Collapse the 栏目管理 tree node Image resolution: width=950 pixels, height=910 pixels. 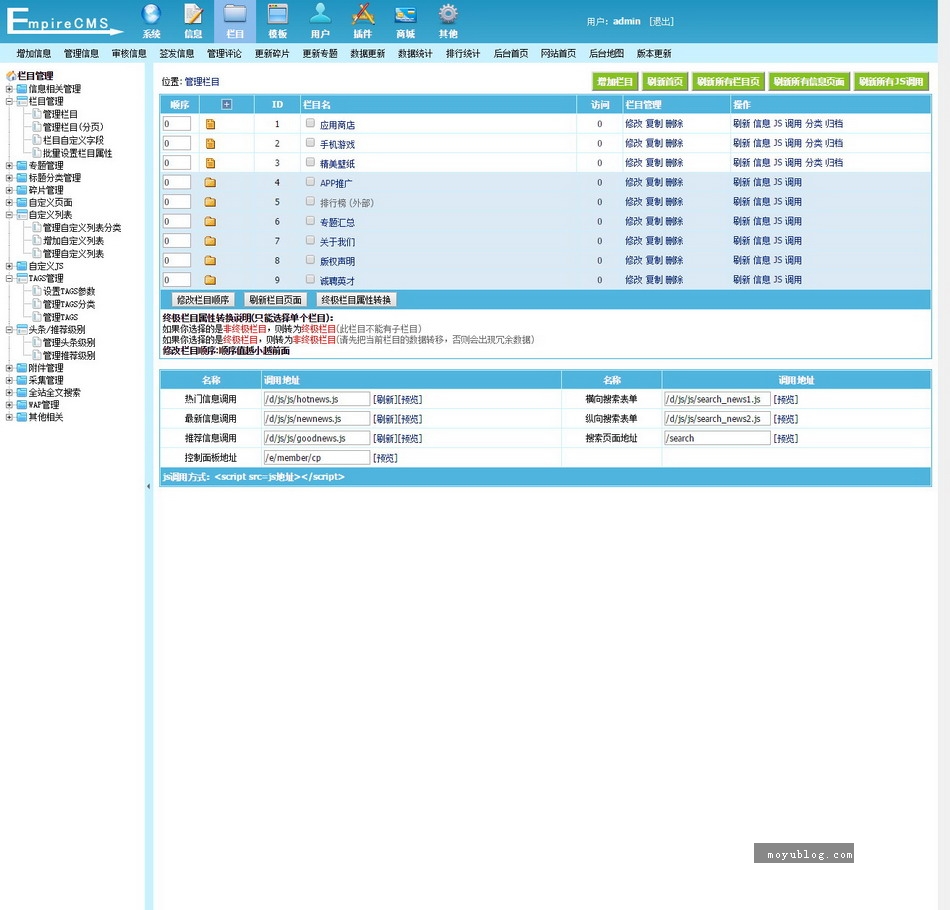click(x=9, y=101)
